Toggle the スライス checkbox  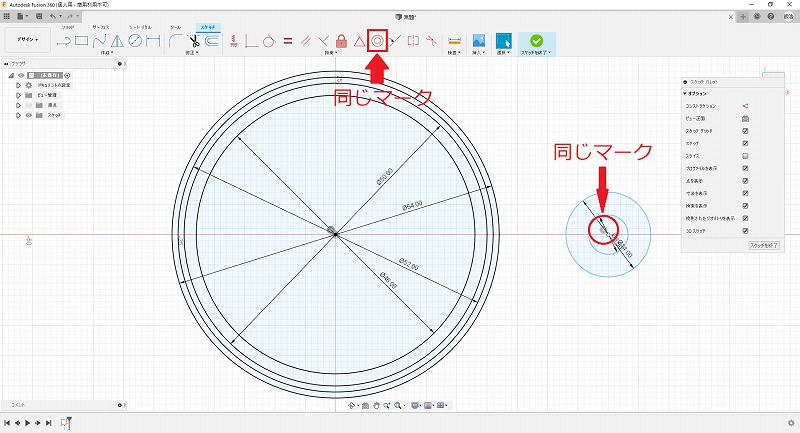pyautogui.click(x=745, y=156)
